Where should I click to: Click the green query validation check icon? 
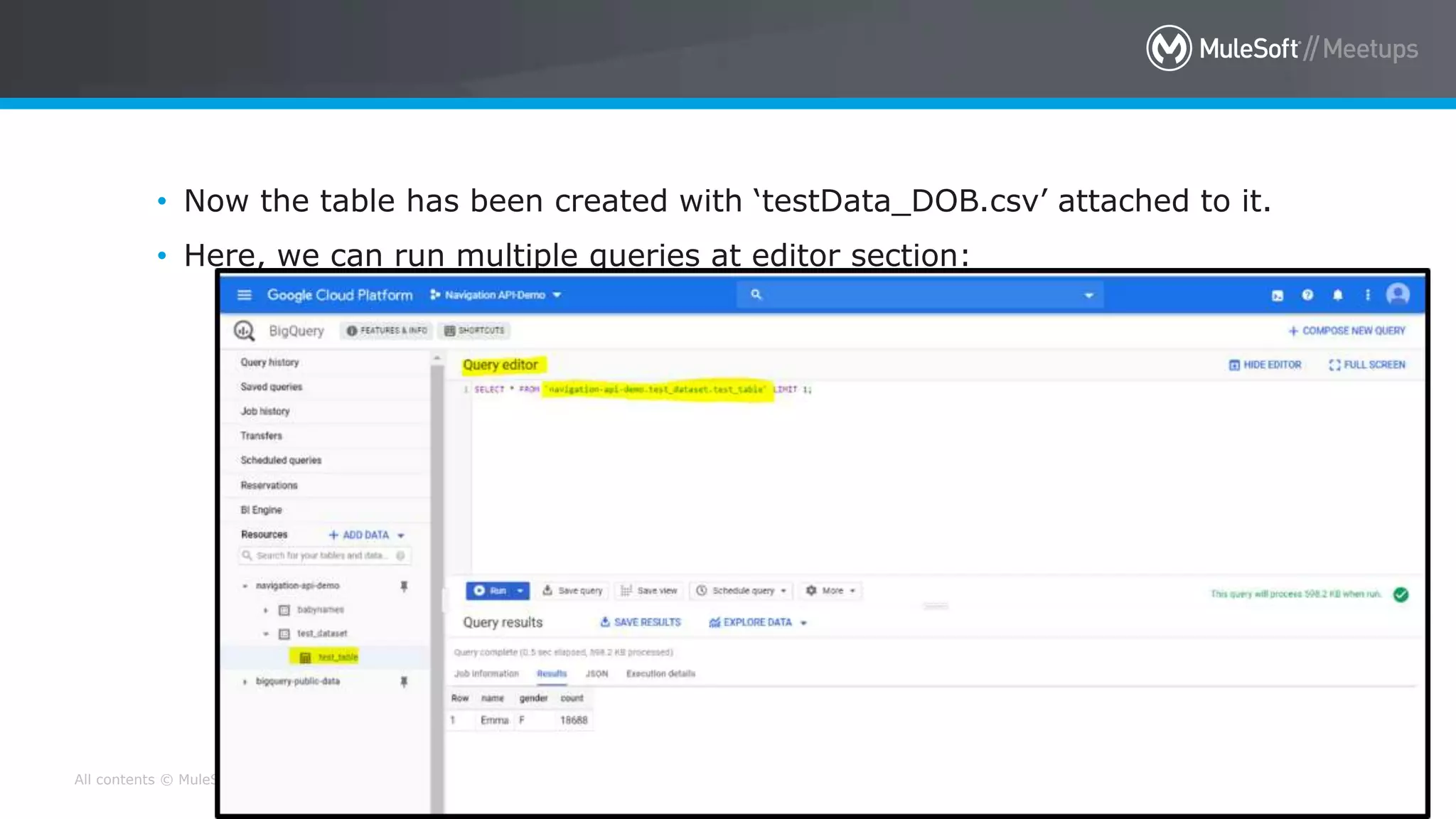coord(1401,594)
